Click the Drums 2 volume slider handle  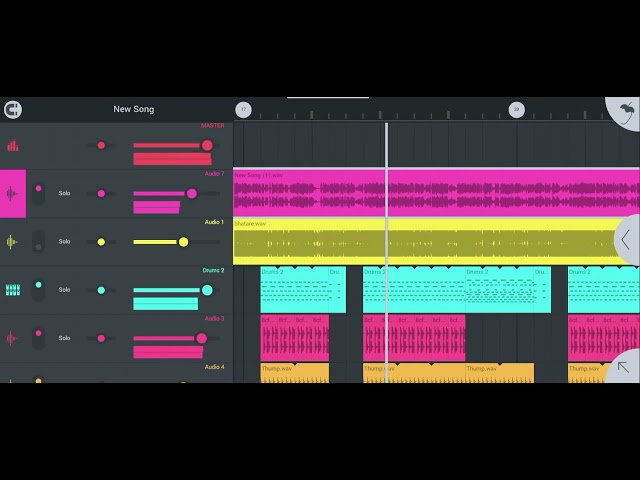pyautogui.click(x=207, y=290)
